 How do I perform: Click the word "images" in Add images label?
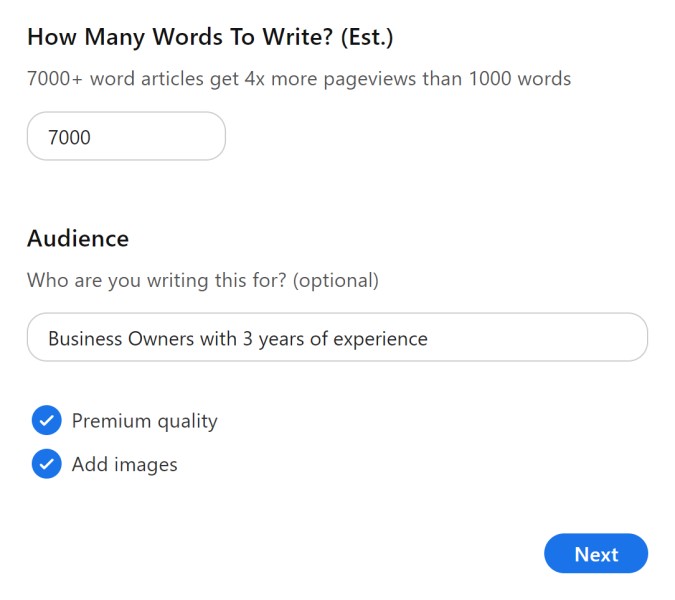146,464
